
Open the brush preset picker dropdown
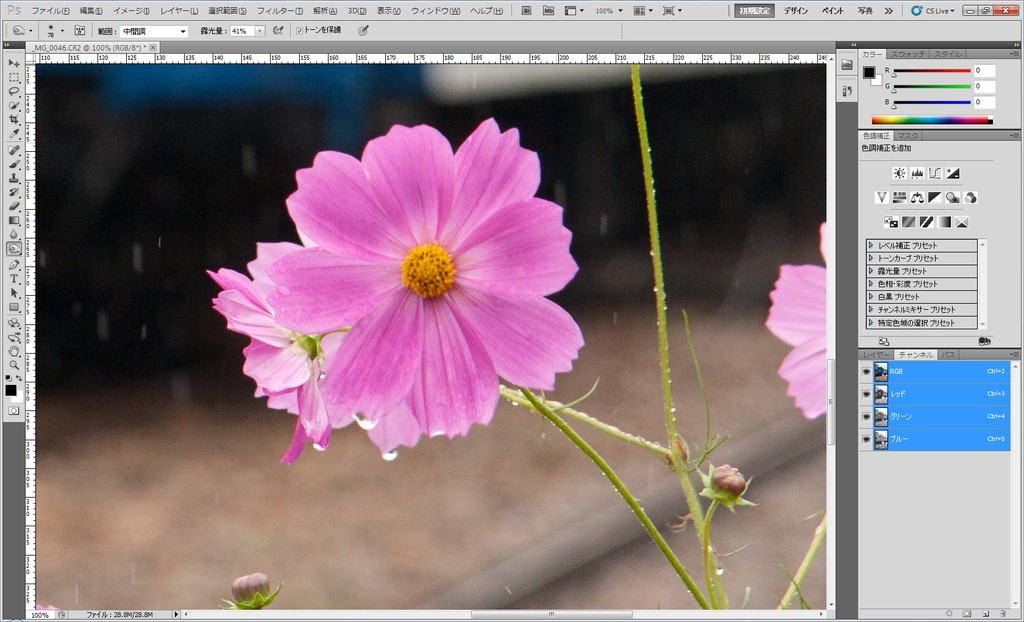tap(62, 31)
